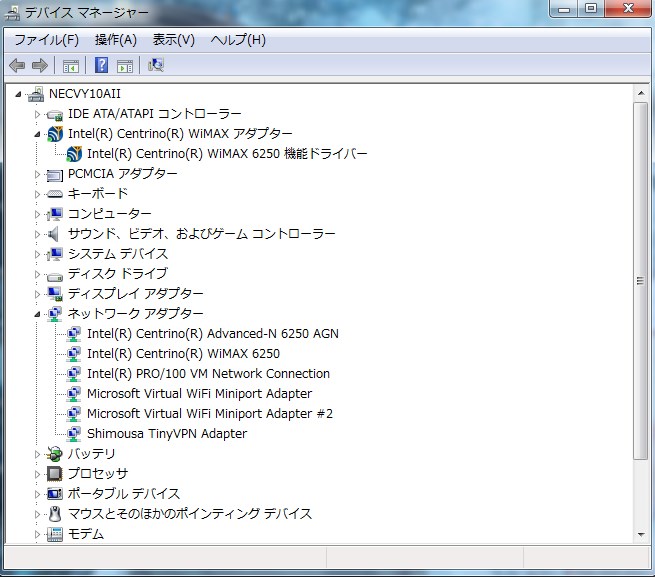Click the NECVY10AII computer icon

[36, 94]
